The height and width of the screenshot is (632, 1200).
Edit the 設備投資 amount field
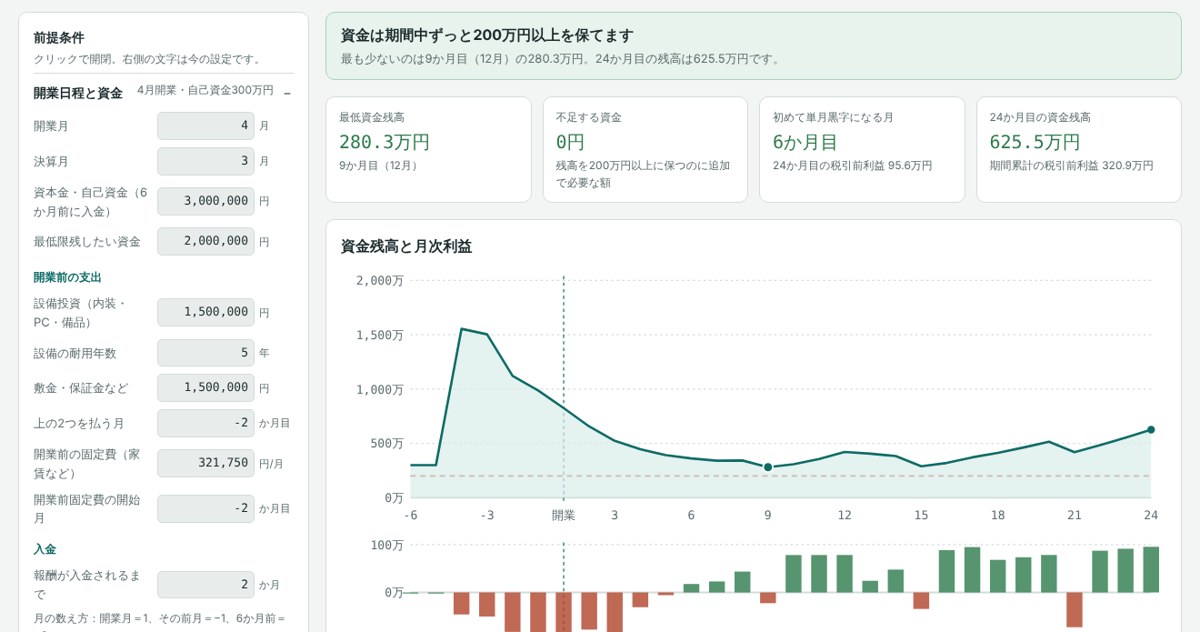click(206, 312)
